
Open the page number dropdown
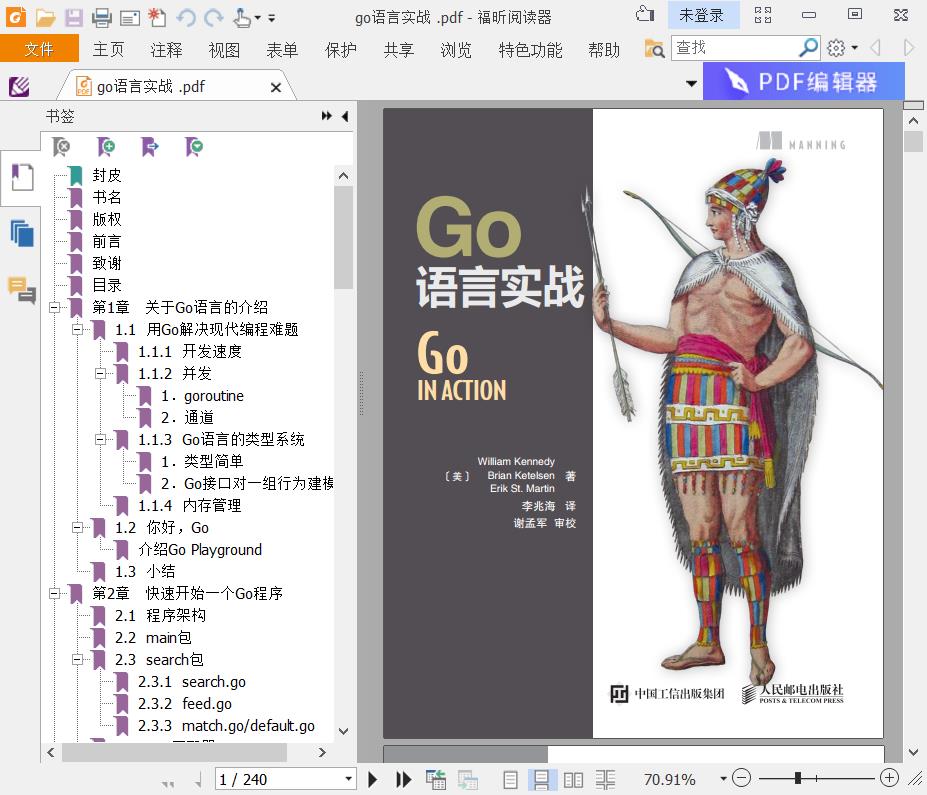coord(348,779)
